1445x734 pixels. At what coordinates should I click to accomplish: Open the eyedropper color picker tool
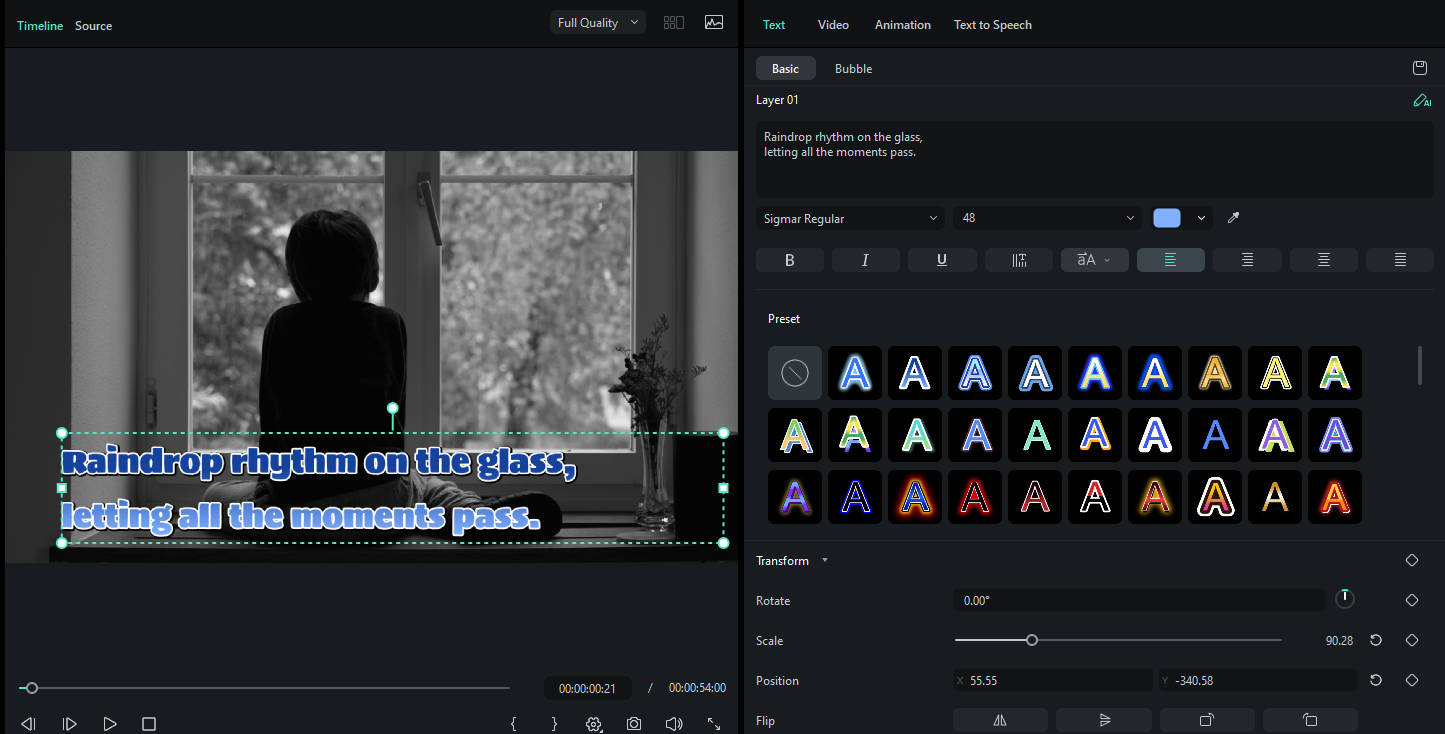click(1233, 217)
